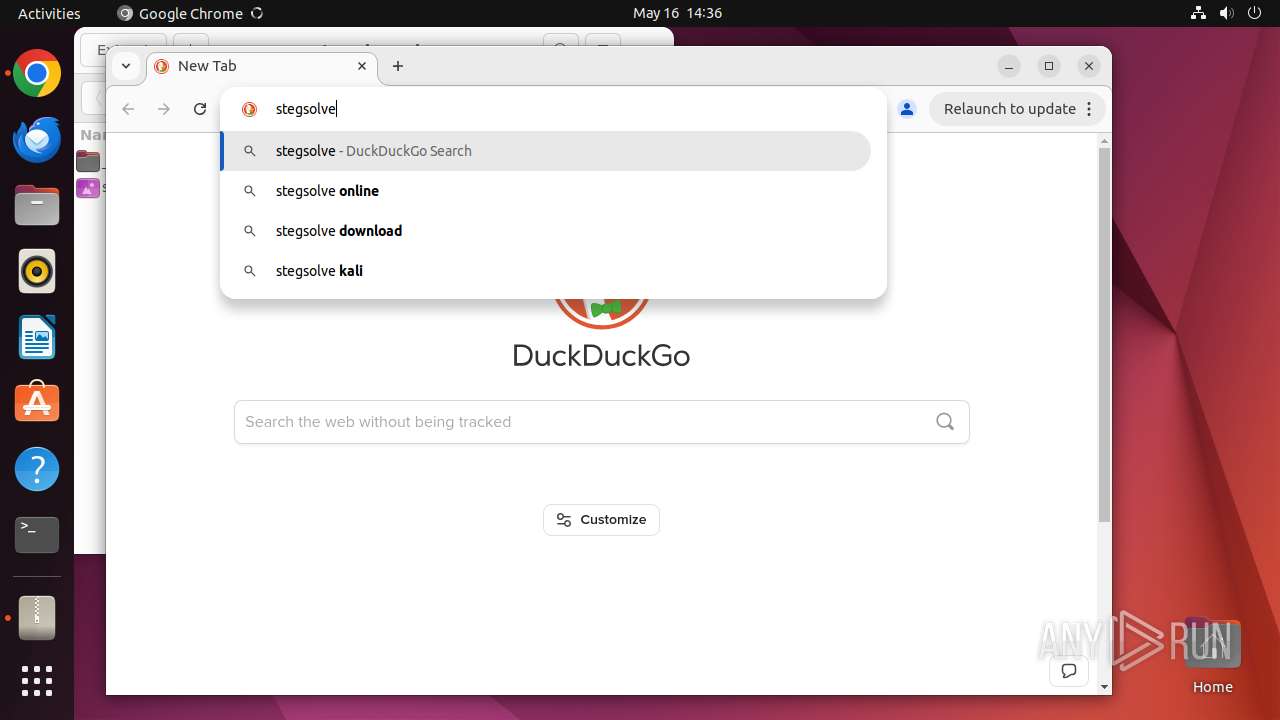Click scrollbar down arrow
The width and height of the screenshot is (1280, 720).
pos(1104,687)
